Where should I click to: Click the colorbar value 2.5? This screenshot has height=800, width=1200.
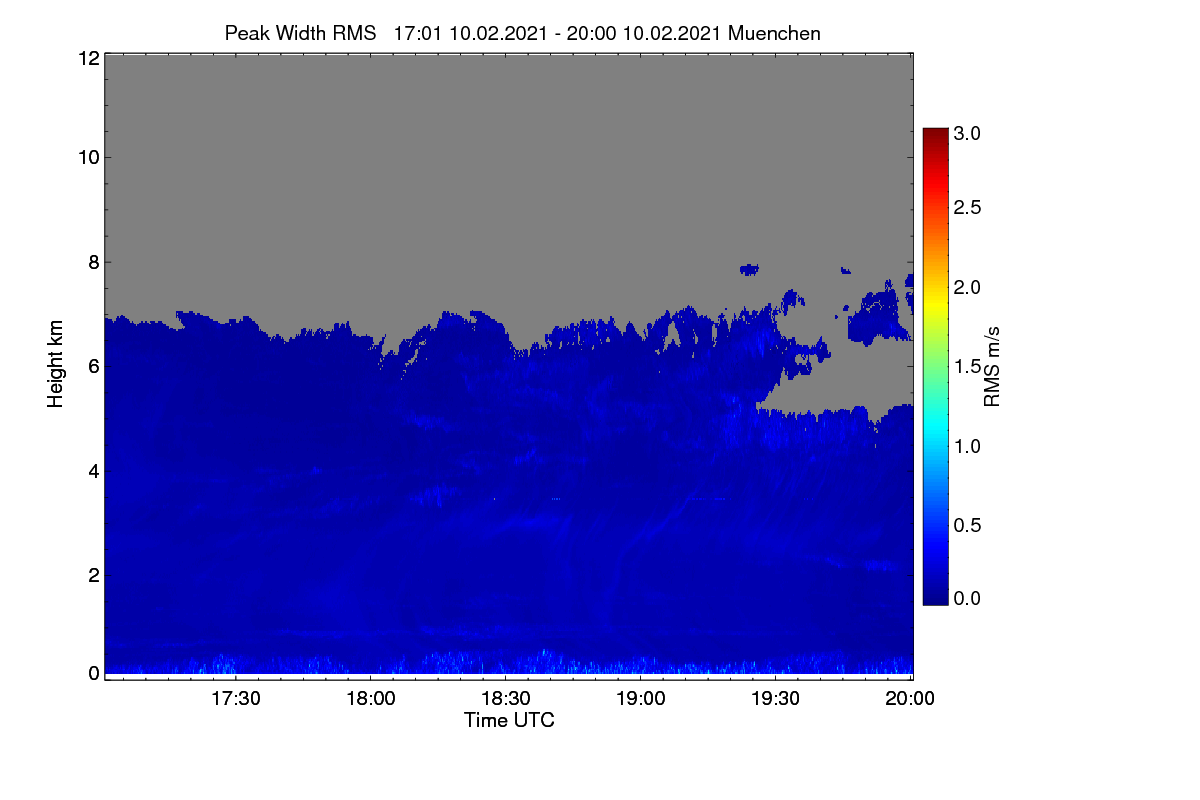(x=967, y=207)
